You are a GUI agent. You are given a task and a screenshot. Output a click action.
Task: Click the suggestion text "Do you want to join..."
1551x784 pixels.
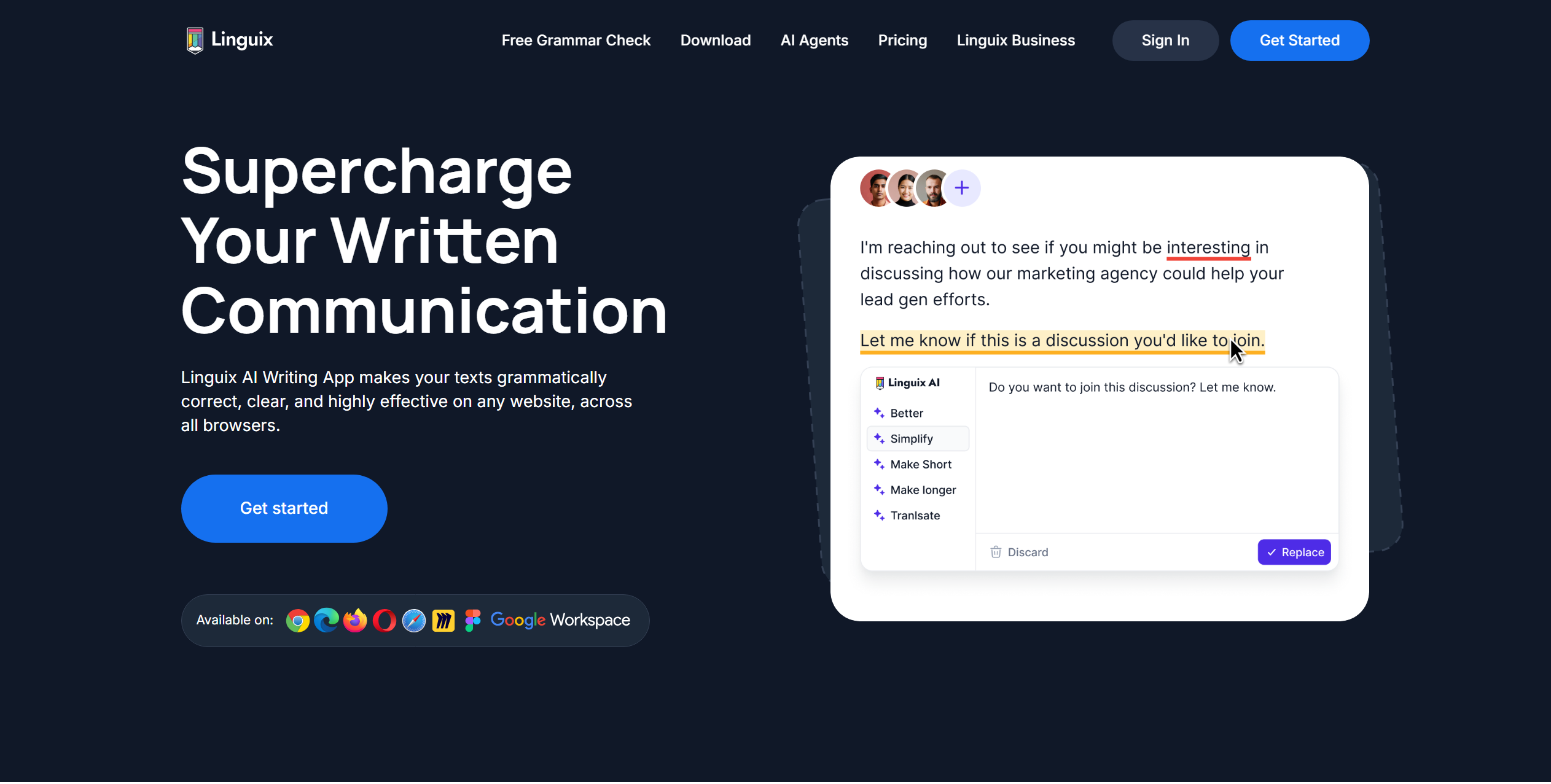(x=1132, y=387)
